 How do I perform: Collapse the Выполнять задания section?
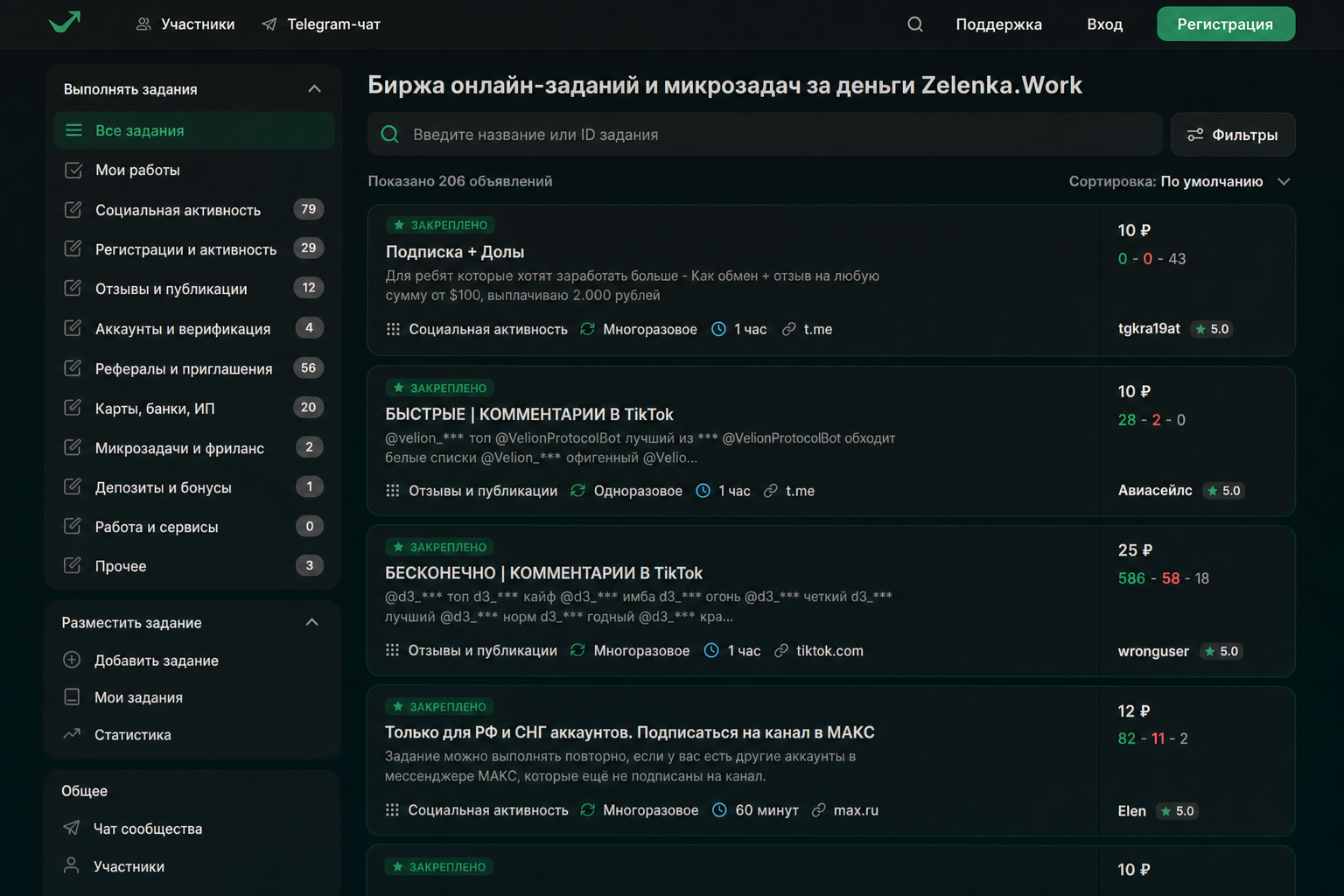[x=314, y=89]
